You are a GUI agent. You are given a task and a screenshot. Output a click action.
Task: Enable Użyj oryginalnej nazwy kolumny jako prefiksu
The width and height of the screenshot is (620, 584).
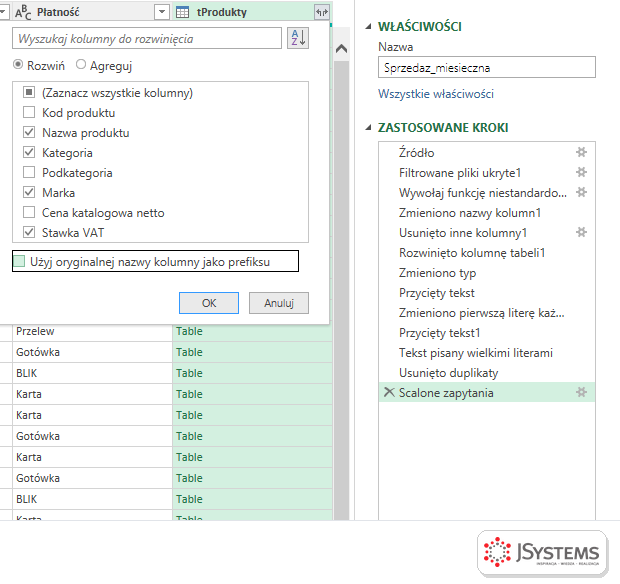click(19, 261)
